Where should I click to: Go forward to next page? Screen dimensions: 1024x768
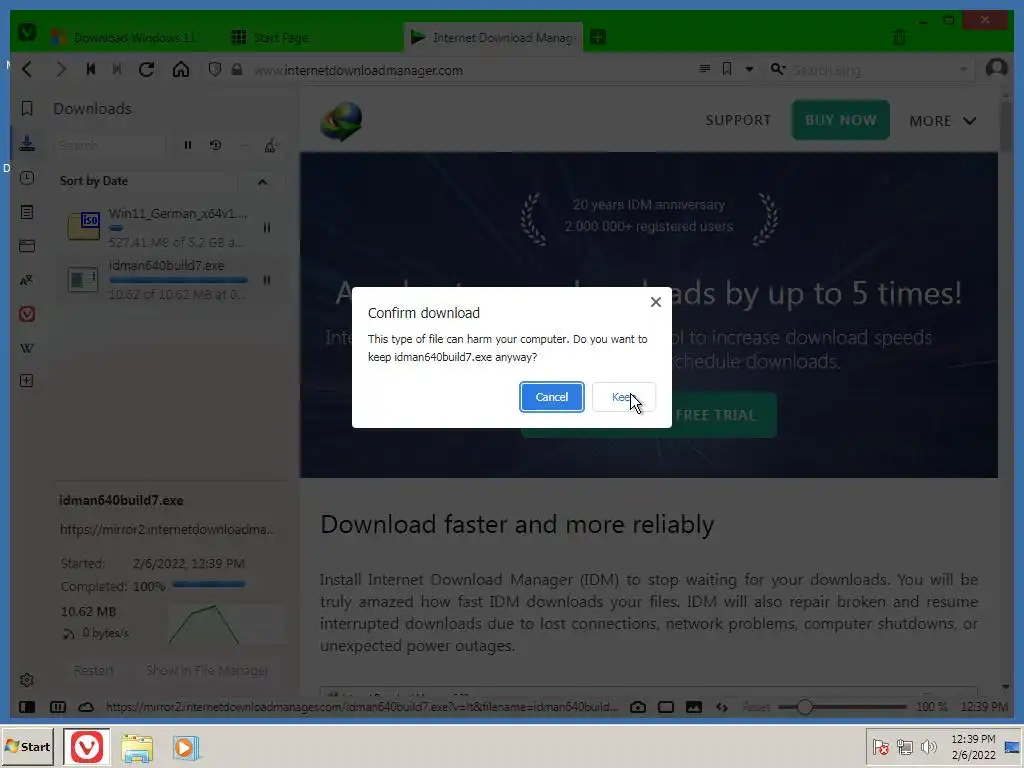point(61,69)
